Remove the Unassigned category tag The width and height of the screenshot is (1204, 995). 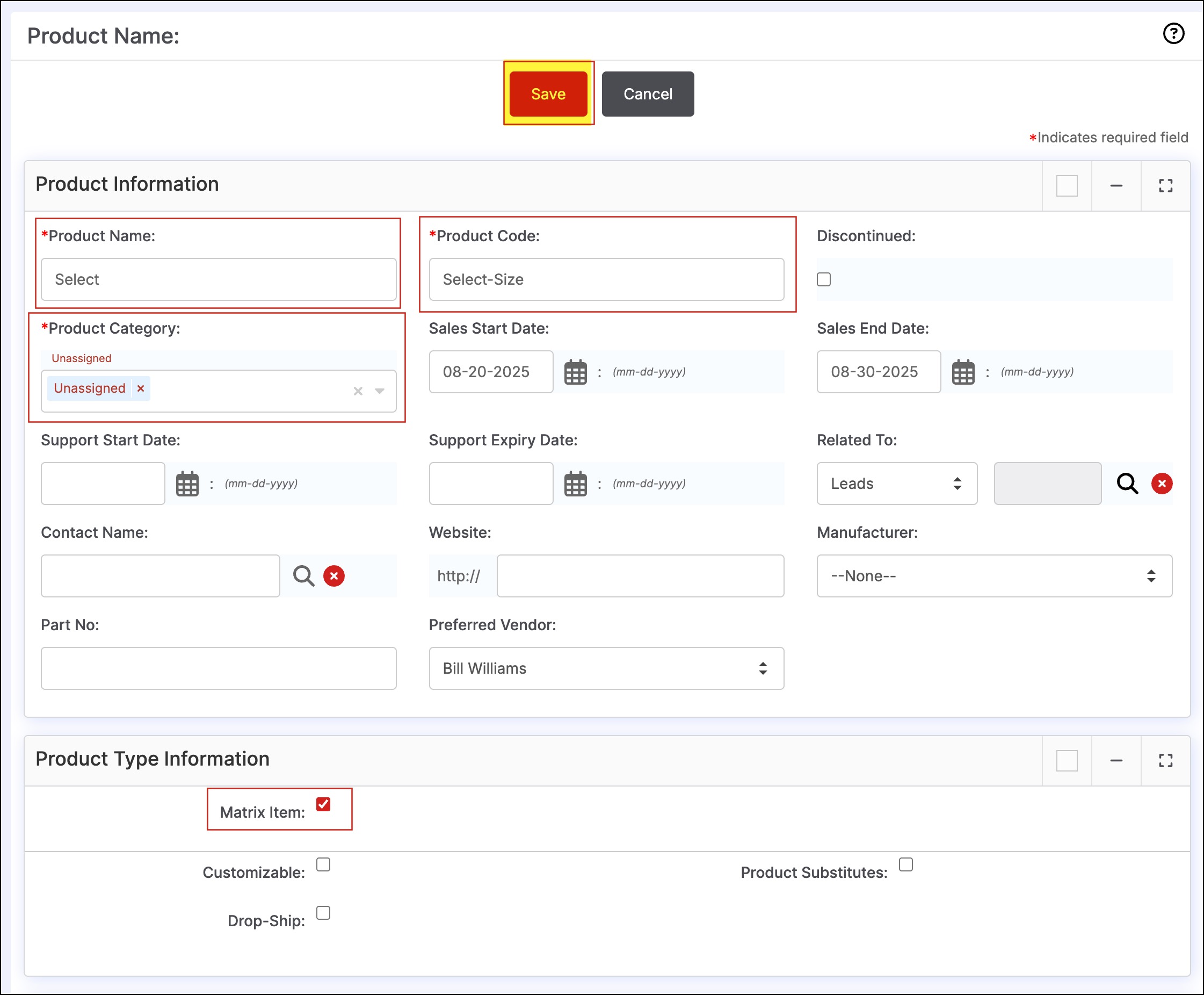pos(140,388)
